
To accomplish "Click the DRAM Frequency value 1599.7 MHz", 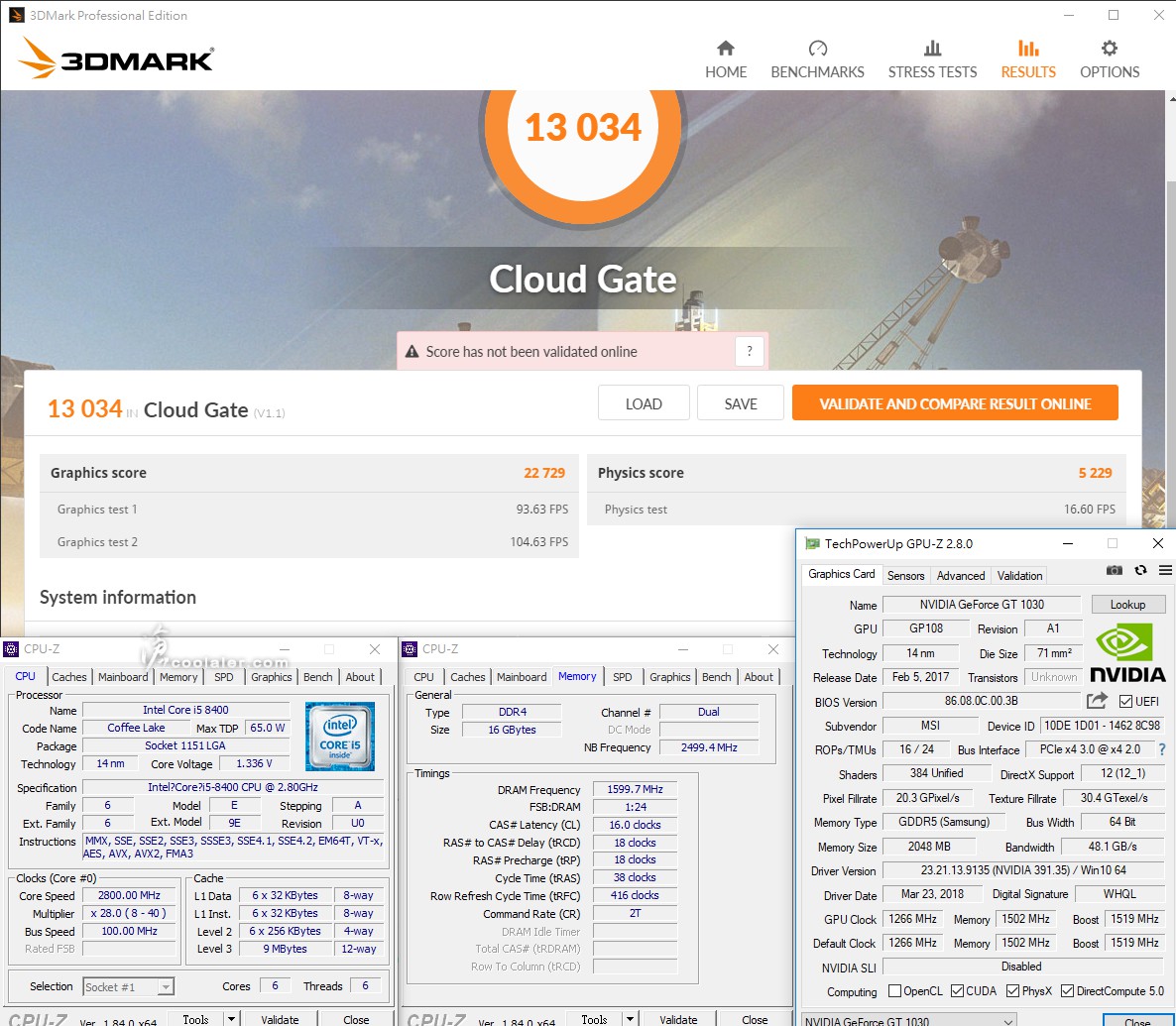I will [x=635, y=789].
